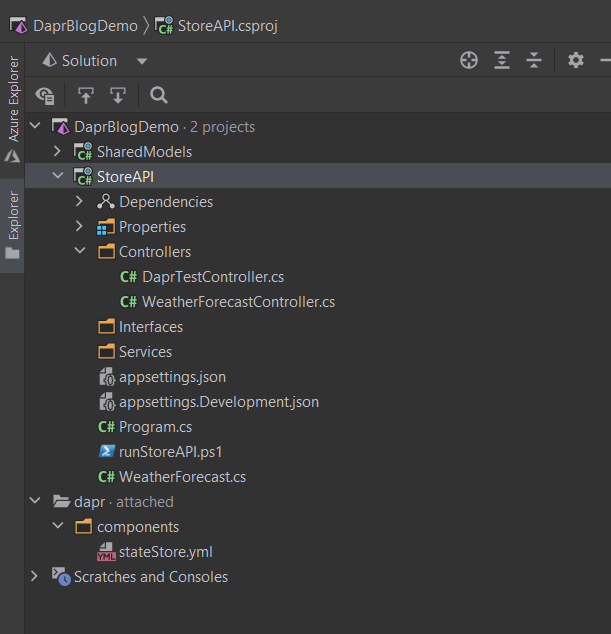
Task: Select the components folder
Action: coord(318,527)
